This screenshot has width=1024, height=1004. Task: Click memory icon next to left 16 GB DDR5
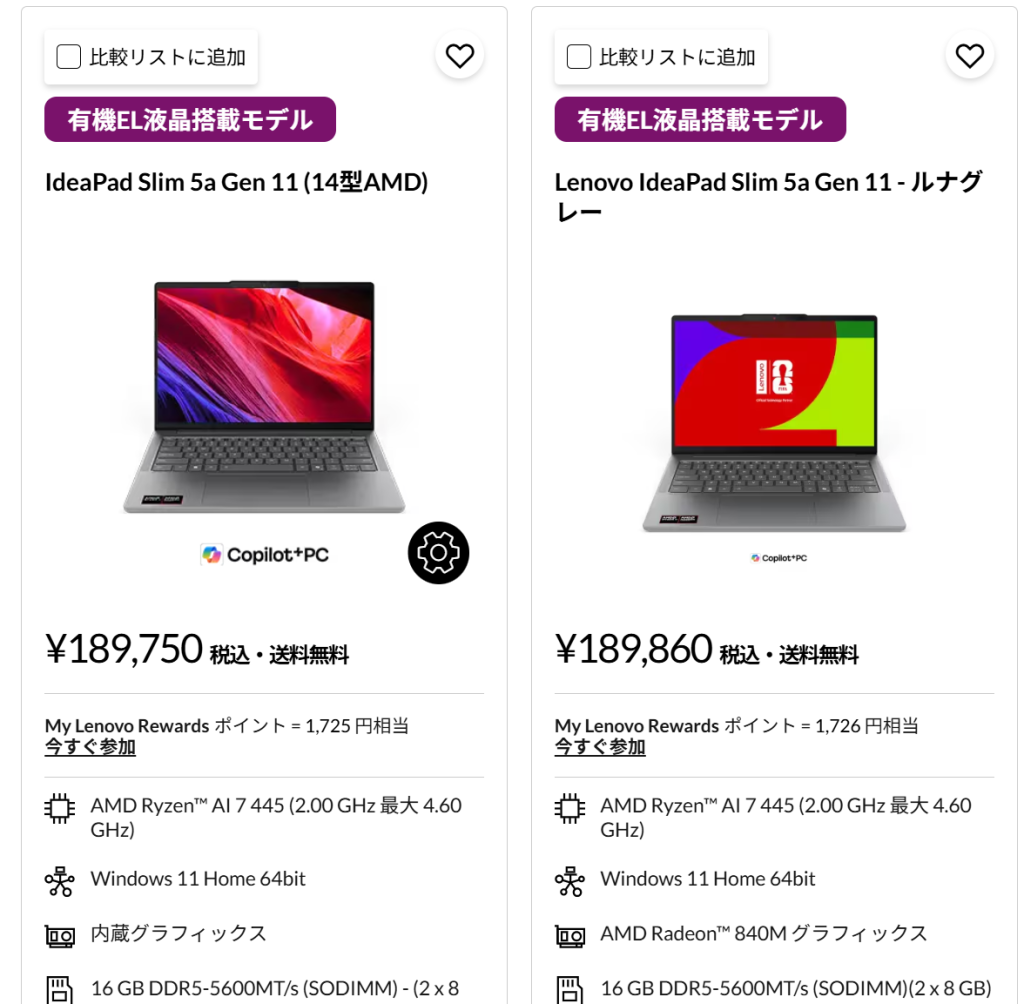click(59, 989)
